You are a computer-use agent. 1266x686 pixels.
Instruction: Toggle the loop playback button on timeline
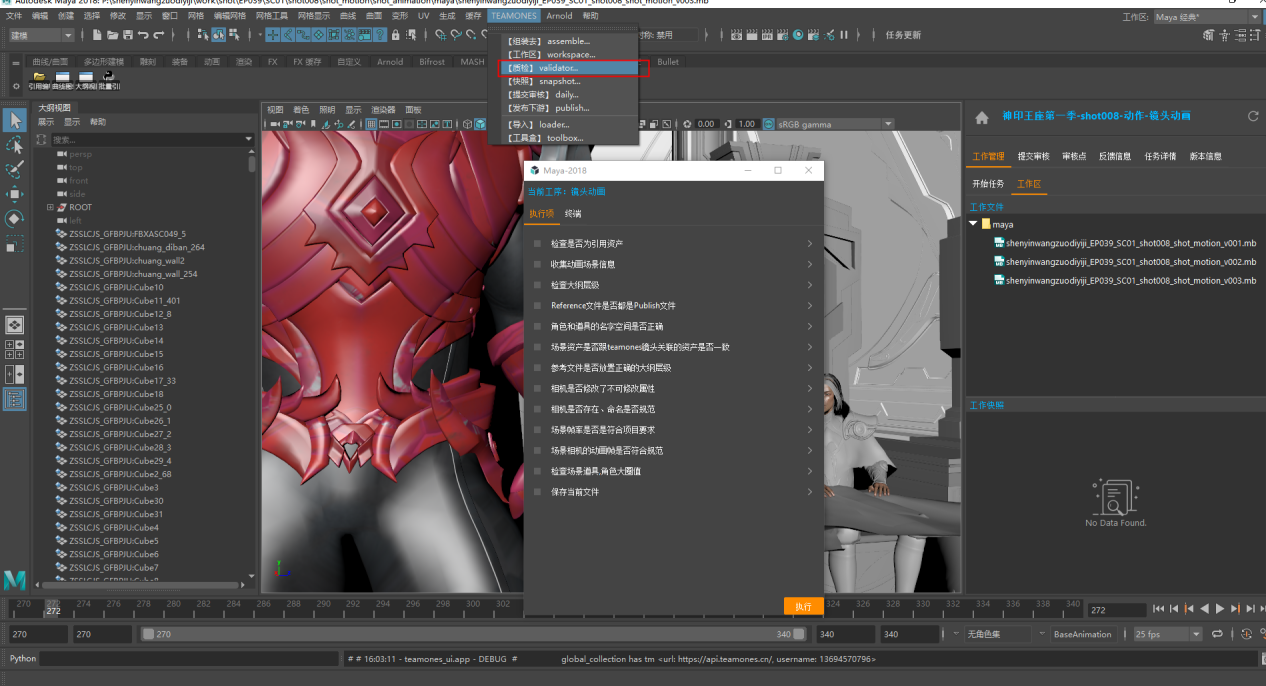[x=1217, y=634]
